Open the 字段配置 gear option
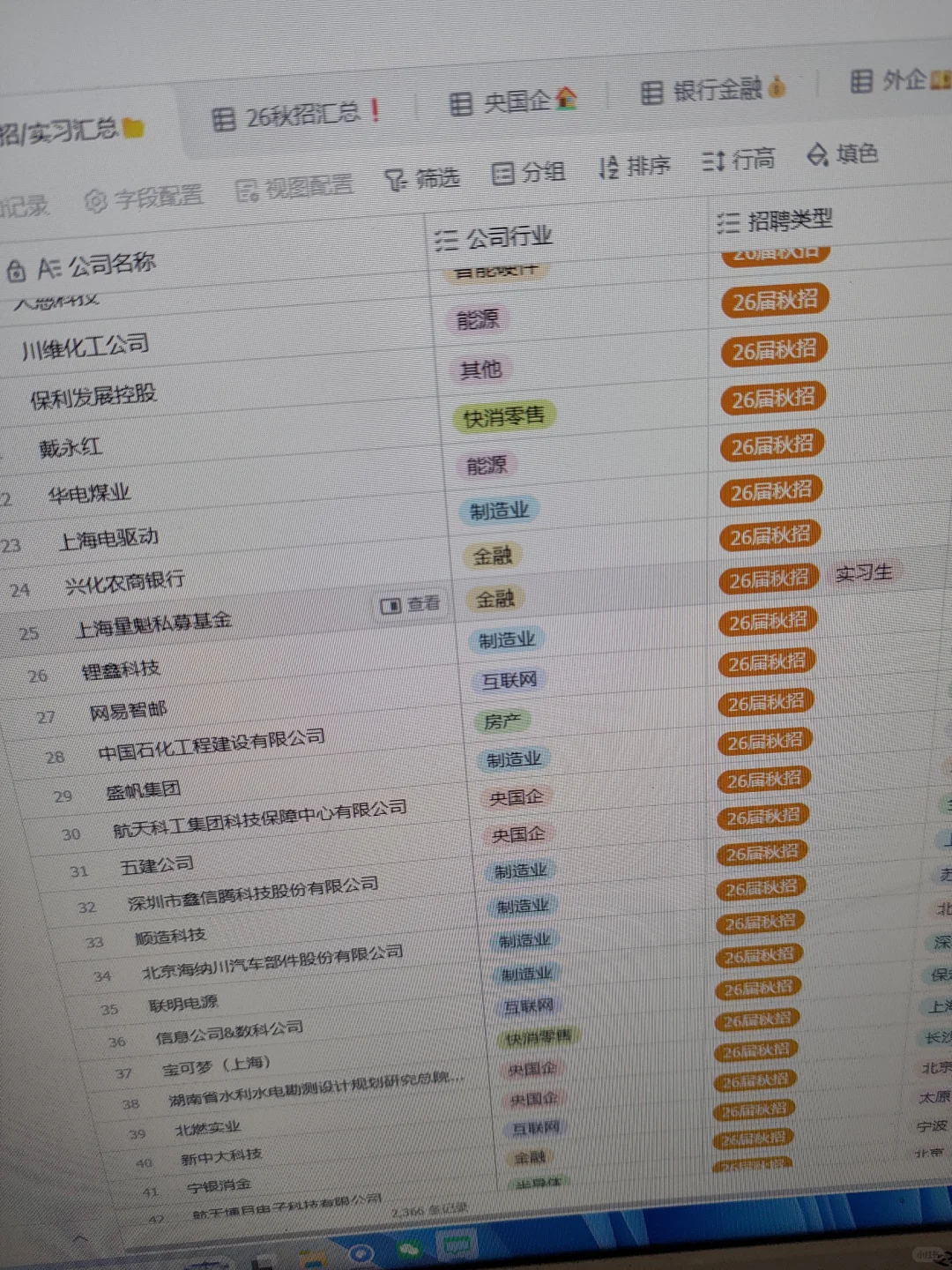Image resolution: width=952 pixels, height=1270 pixels. [143, 198]
